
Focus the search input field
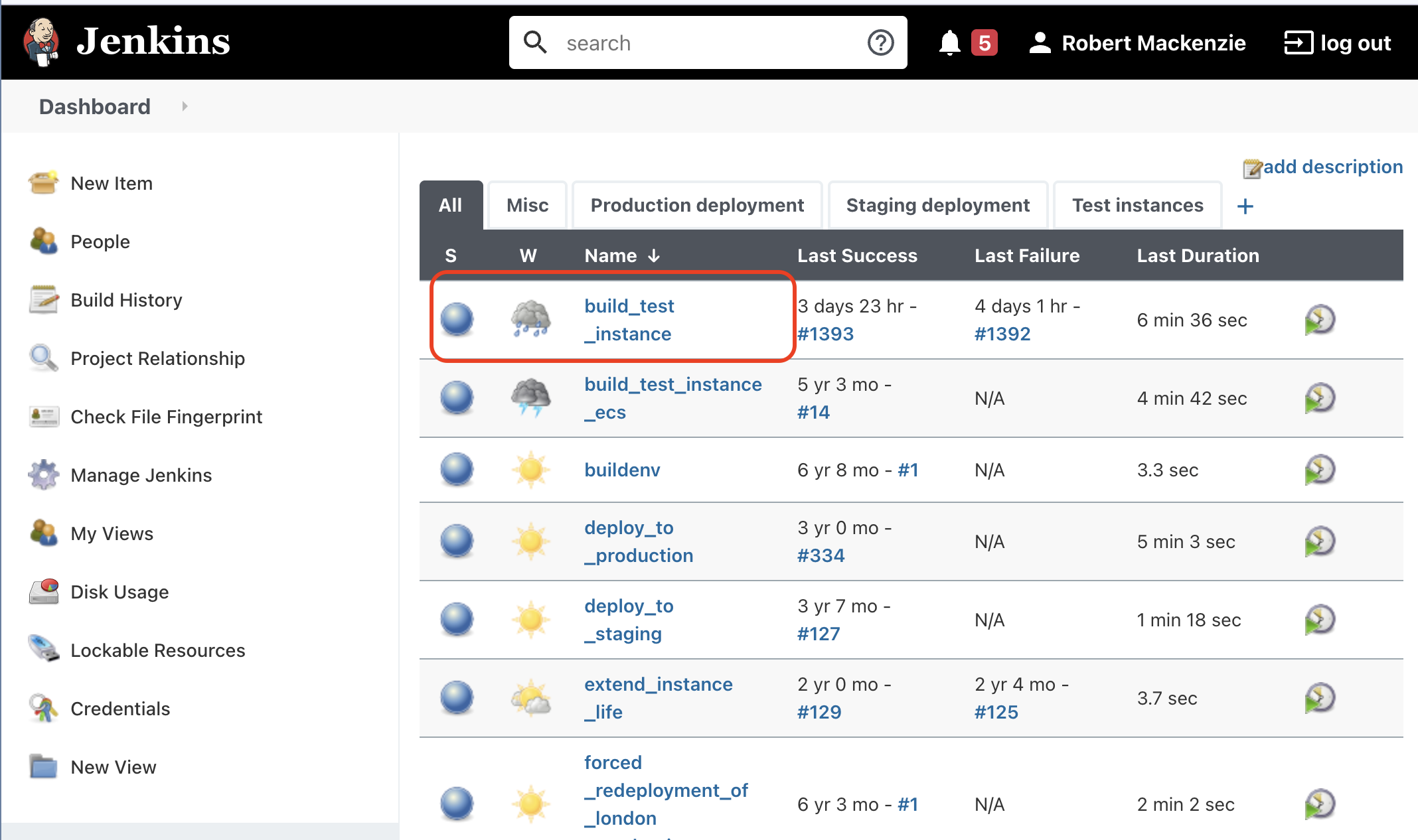(708, 42)
